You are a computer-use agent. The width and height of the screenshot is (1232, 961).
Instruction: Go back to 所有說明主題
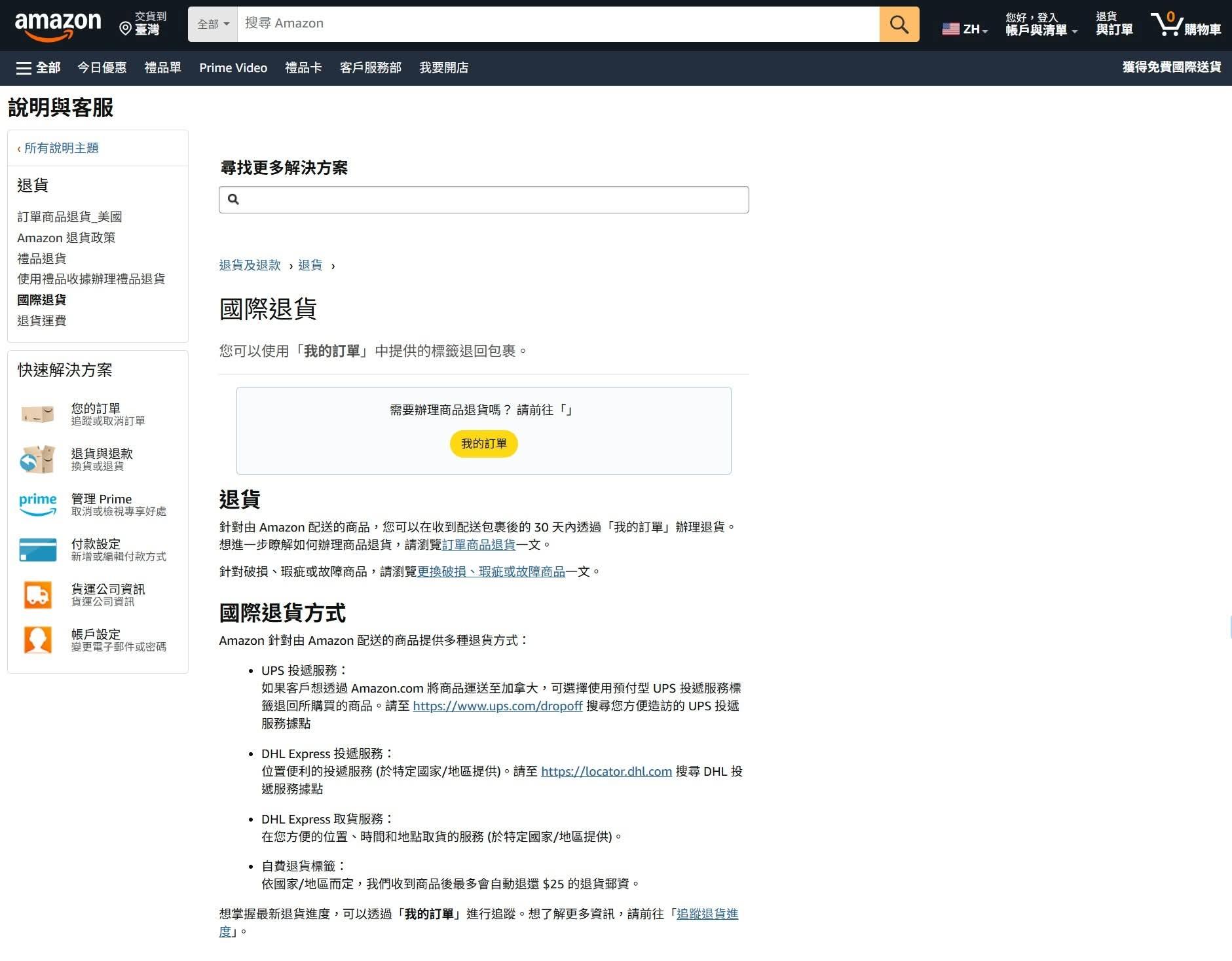[61, 148]
